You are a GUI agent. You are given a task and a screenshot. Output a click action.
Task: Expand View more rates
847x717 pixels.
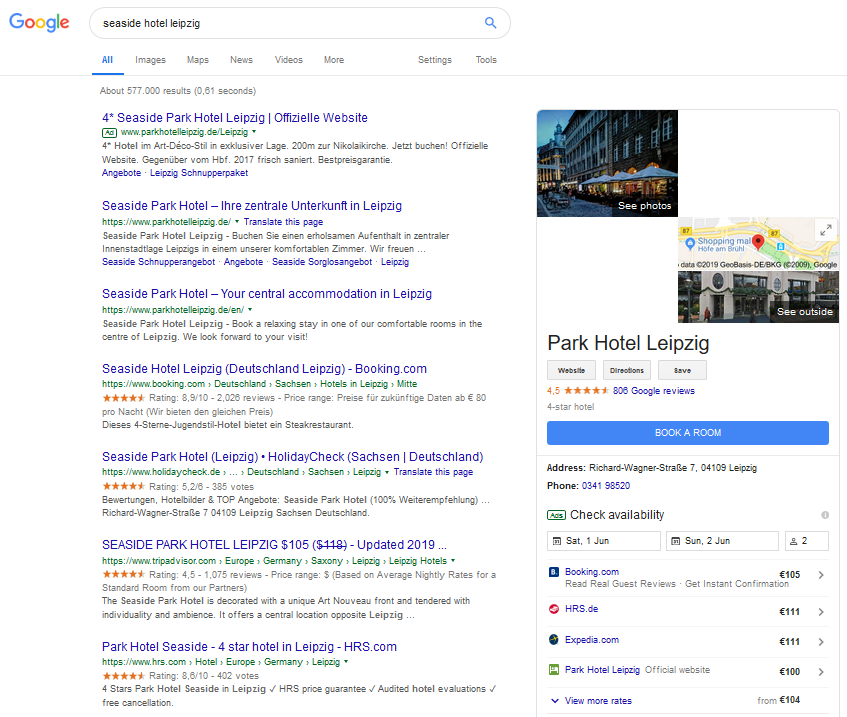point(598,701)
